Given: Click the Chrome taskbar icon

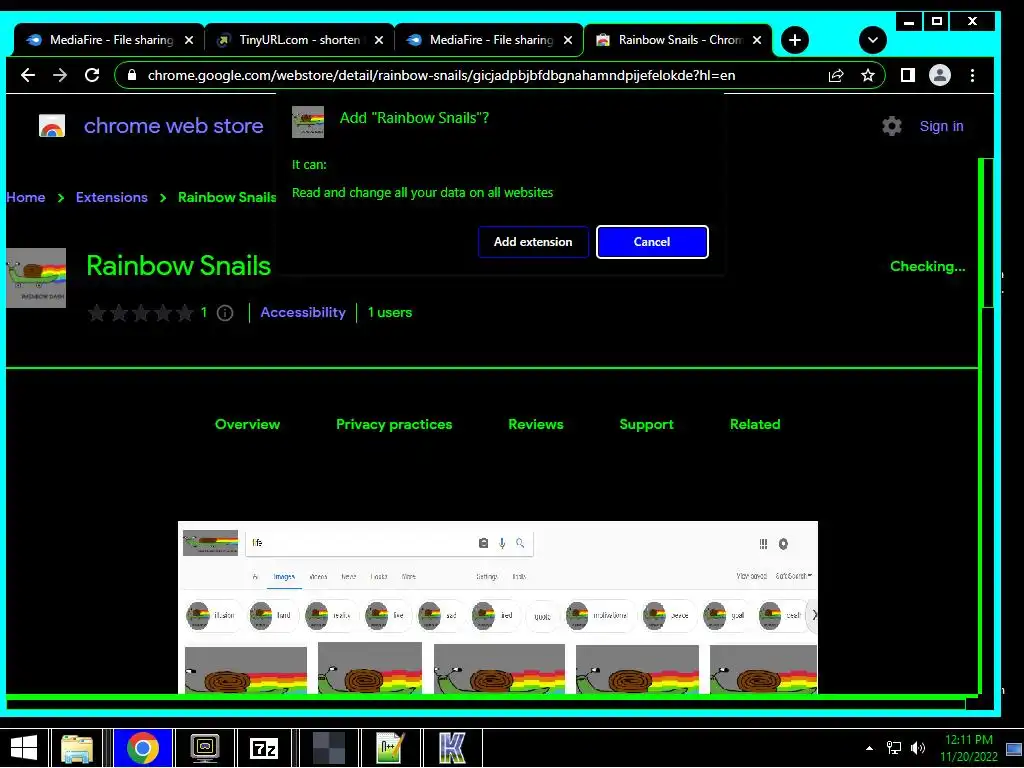Looking at the screenshot, I should [142, 748].
